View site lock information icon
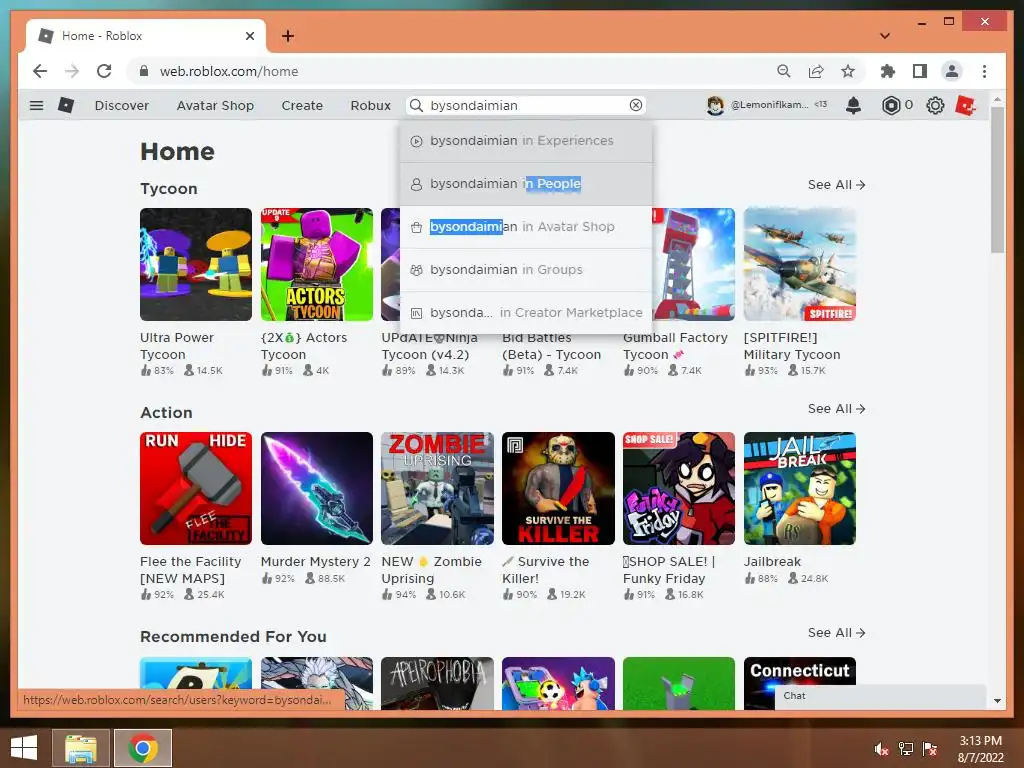1024x768 pixels. pos(144,71)
